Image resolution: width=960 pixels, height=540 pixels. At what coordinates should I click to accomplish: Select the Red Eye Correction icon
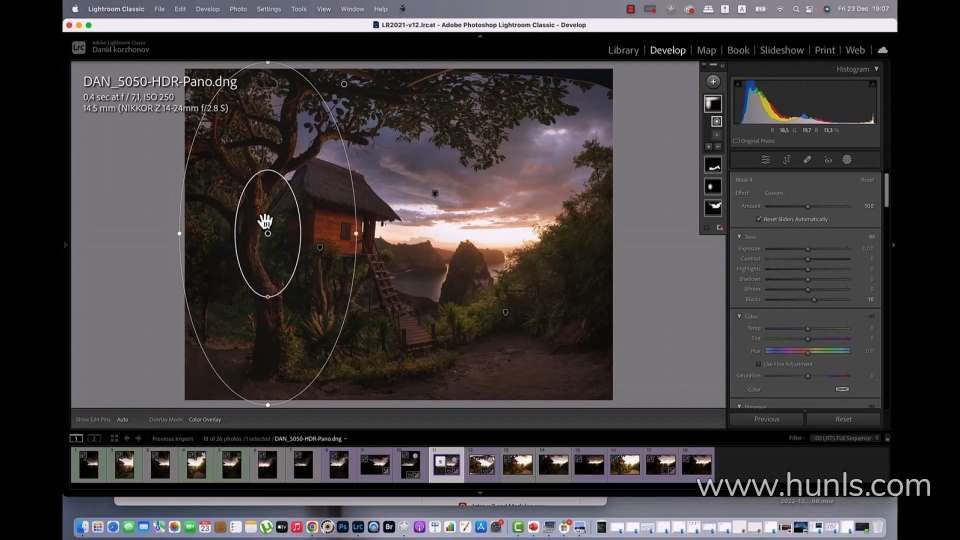coord(827,160)
